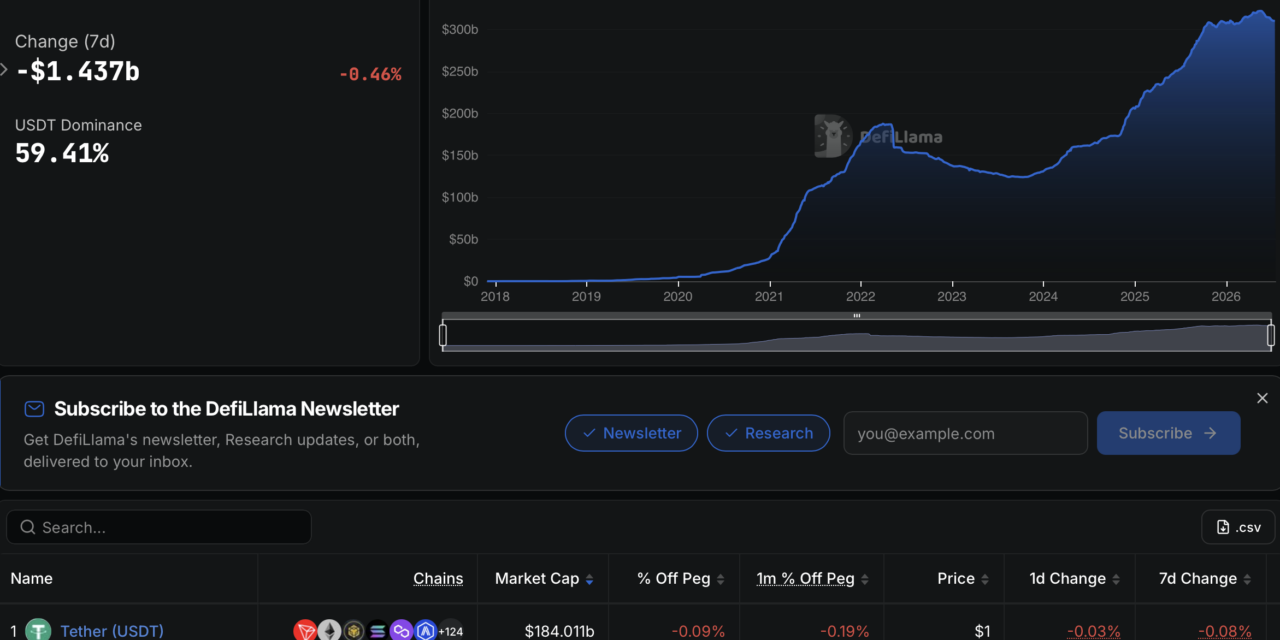
Task: Sort by % Off Peg column
Action: coord(680,579)
